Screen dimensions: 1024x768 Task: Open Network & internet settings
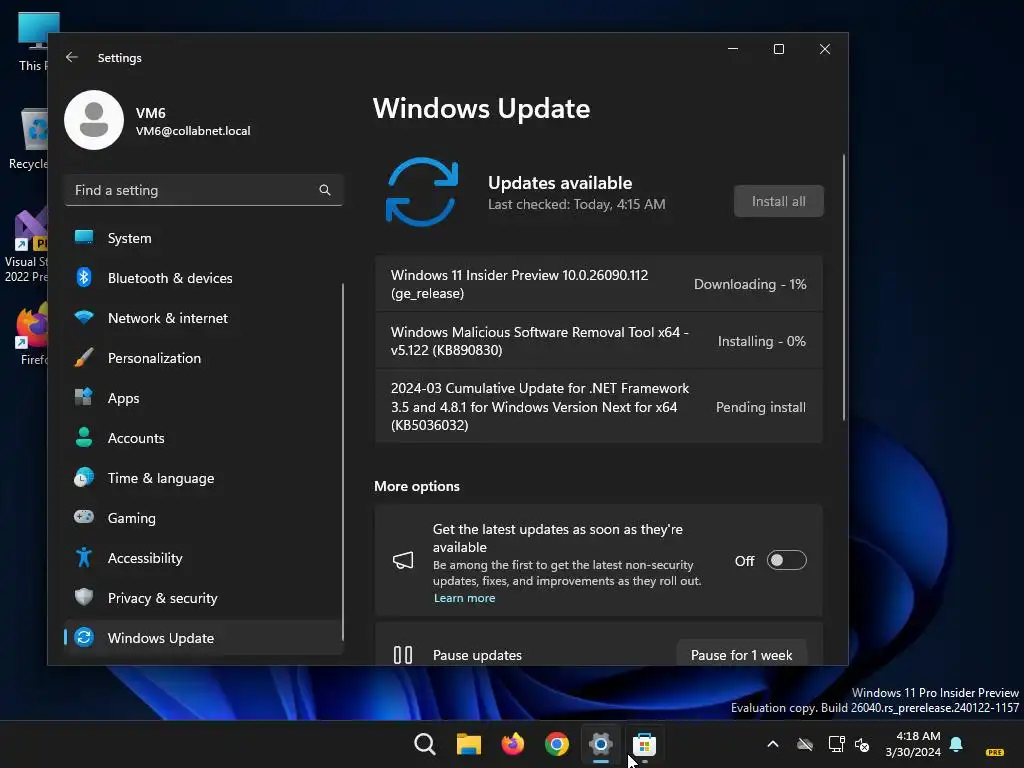pos(204,318)
